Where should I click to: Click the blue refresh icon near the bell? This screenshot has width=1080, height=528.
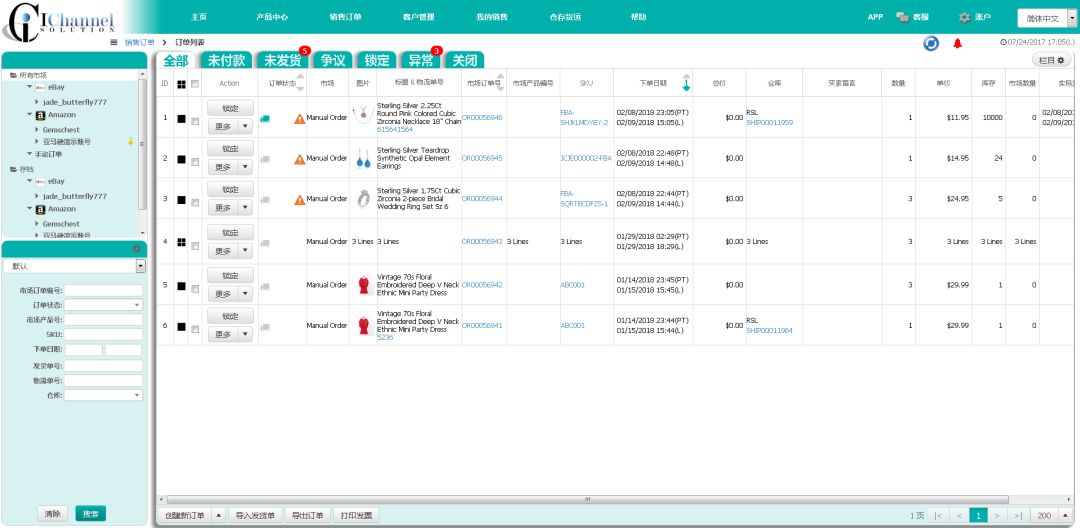(931, 43)
